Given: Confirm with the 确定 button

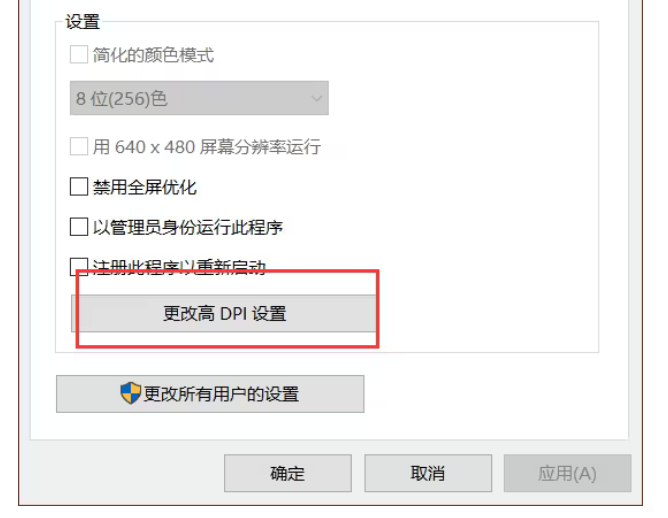Looking at the screenshot, I should 288,473.
